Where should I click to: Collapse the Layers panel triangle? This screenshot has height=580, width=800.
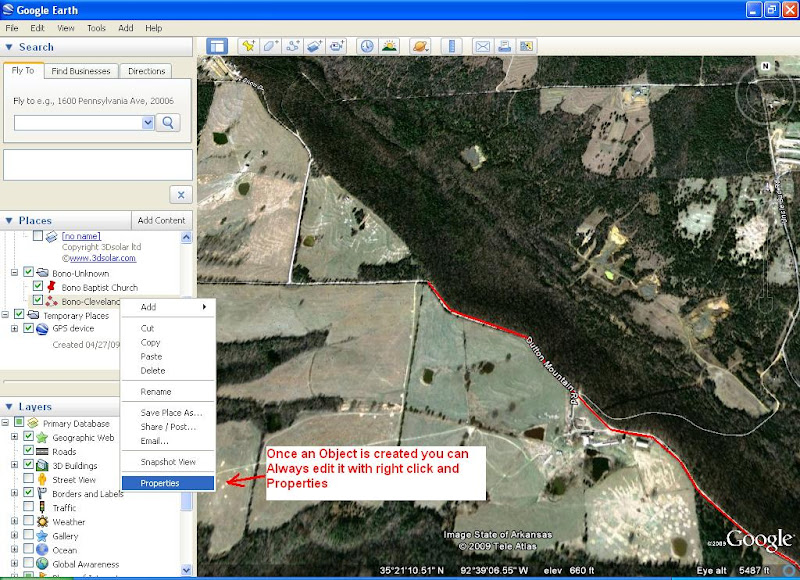pyautogui.click(x=9, y=407)
